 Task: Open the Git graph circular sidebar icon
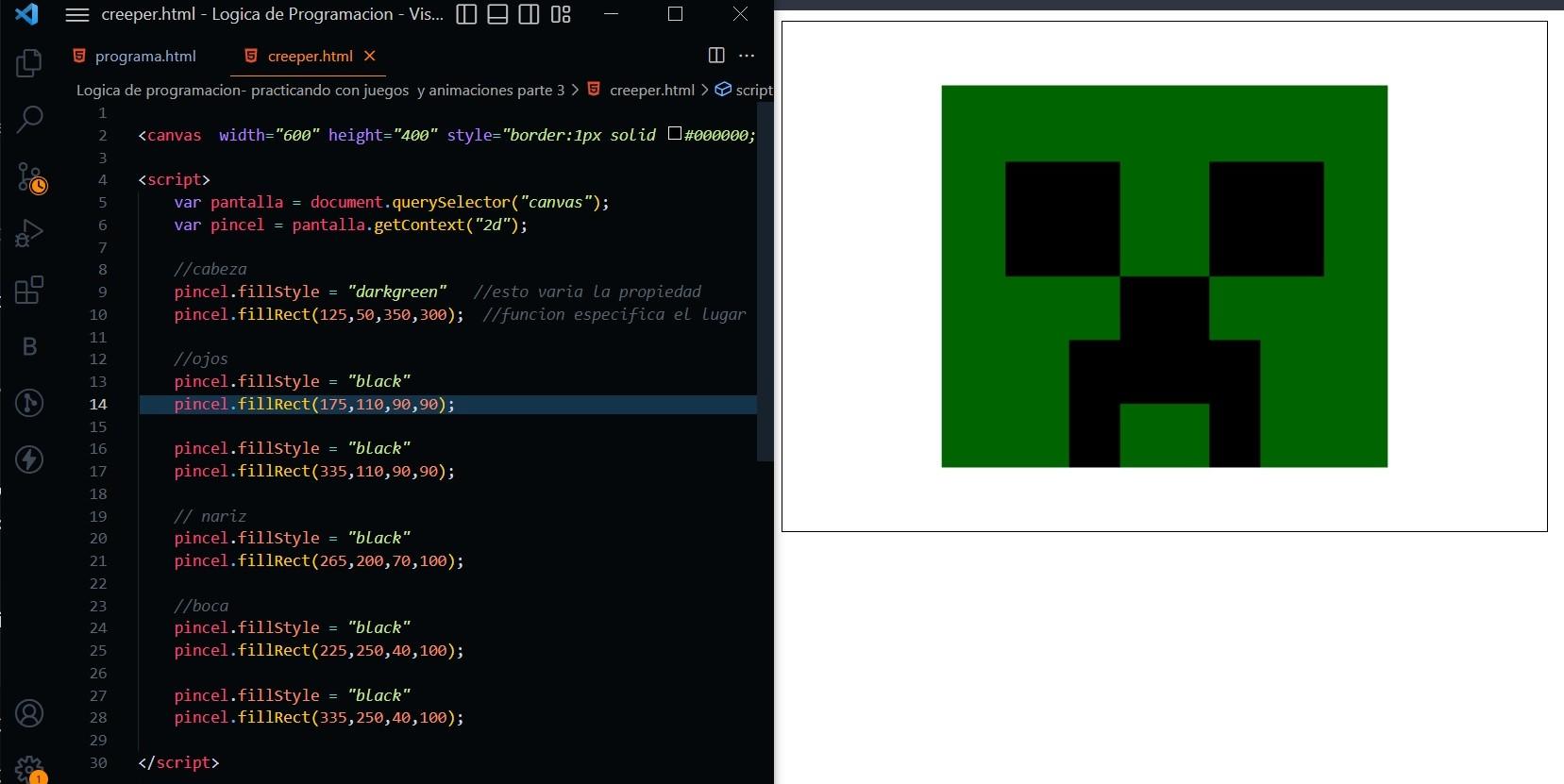click(29, 403)
